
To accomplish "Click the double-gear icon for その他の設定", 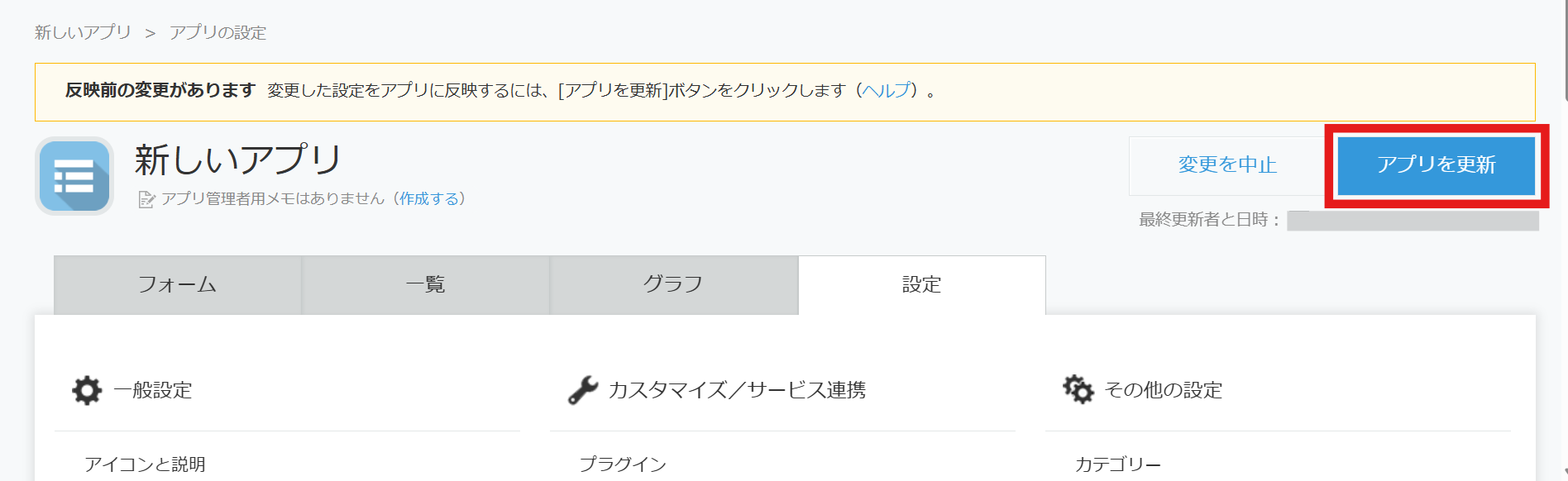I will 1078,389.
